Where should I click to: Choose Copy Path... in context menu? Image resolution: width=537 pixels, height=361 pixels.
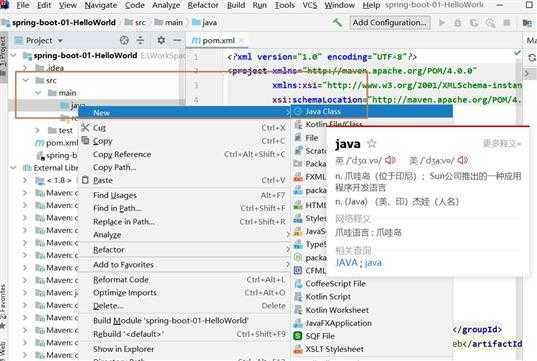184,167
